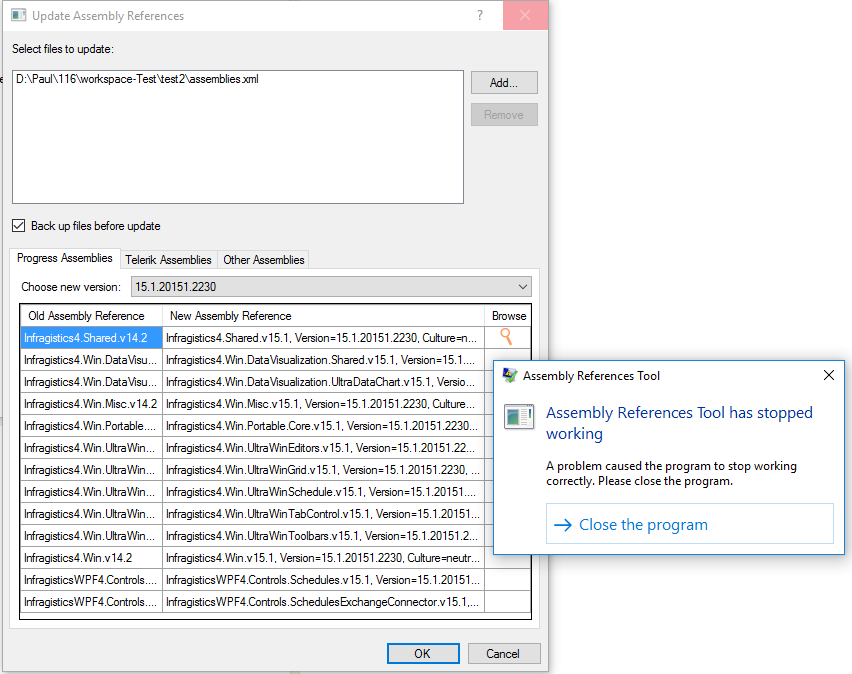Click new reference InfragisticsWPF4.Controls.Schedules.v15.1 cell
Screen dimensions: 852x674
point(323,580)
